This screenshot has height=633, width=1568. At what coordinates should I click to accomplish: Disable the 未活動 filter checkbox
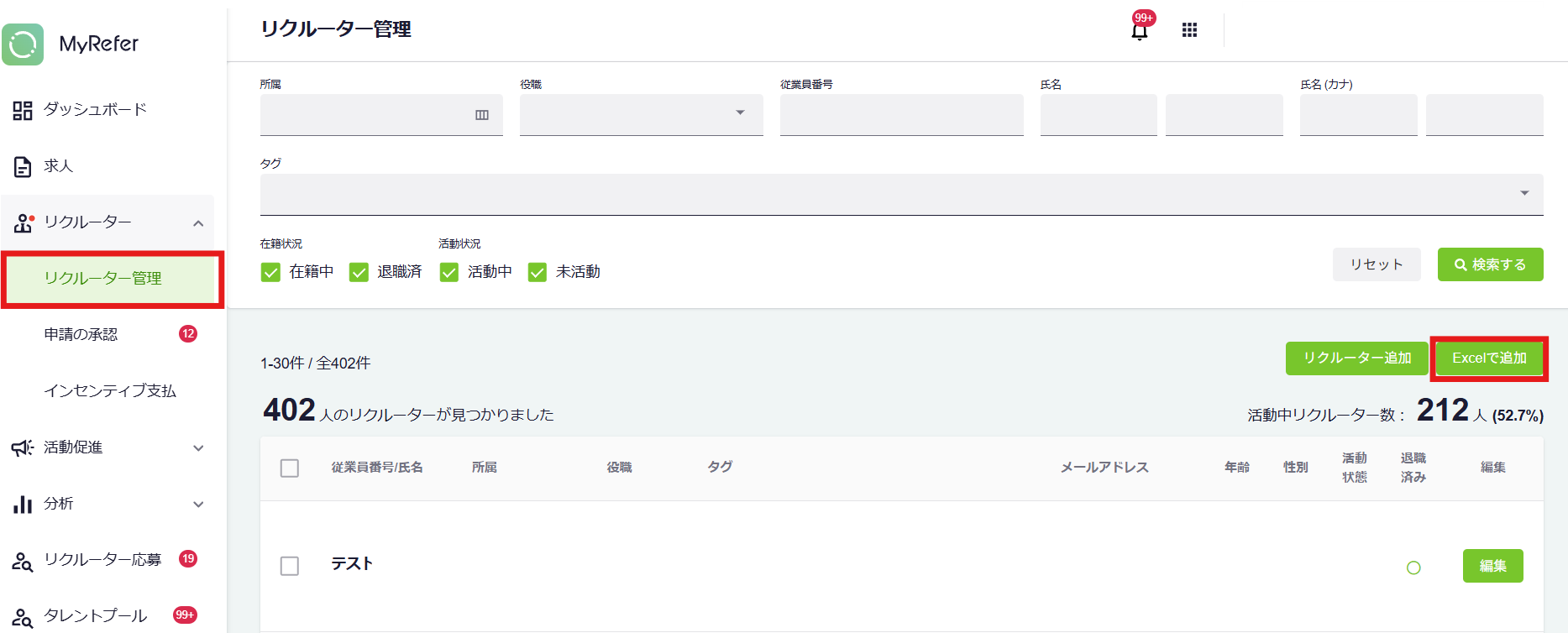coord(538,272)
